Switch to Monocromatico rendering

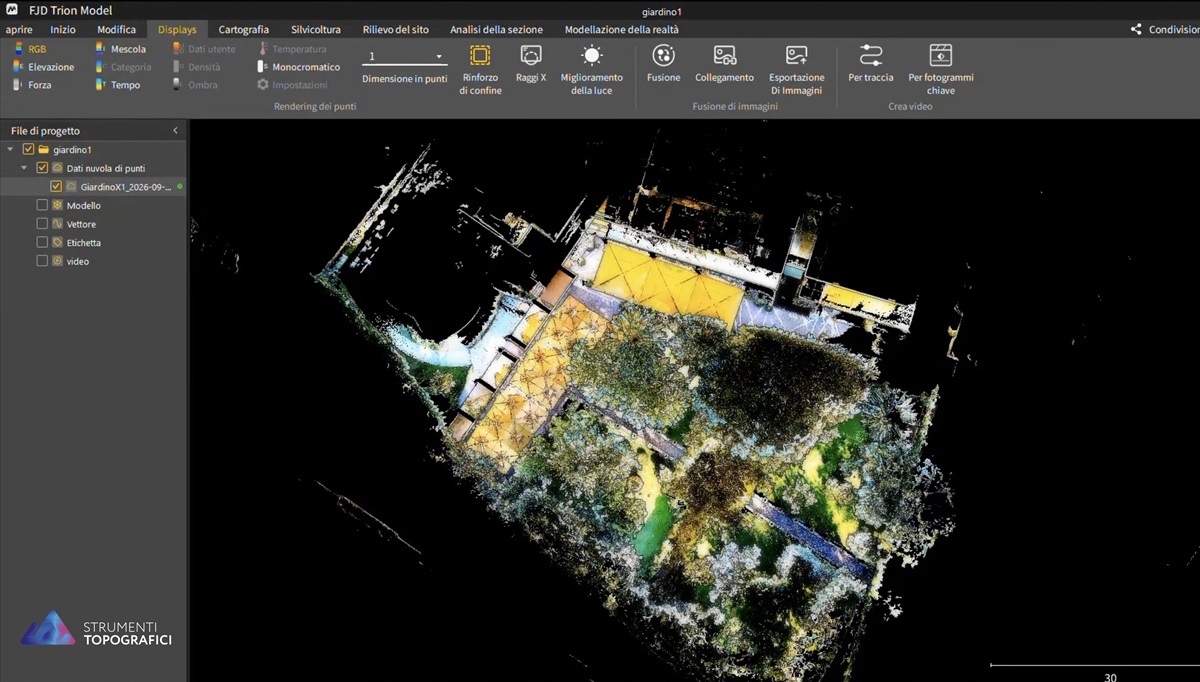point(299,67)
